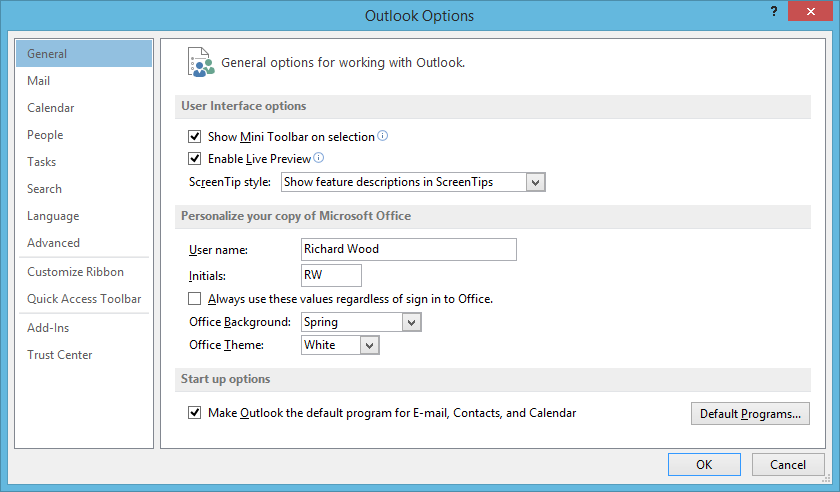840x492 pixels.
Task: Toggle Make Outlook the default program checkbox
Action: [194, 413]
